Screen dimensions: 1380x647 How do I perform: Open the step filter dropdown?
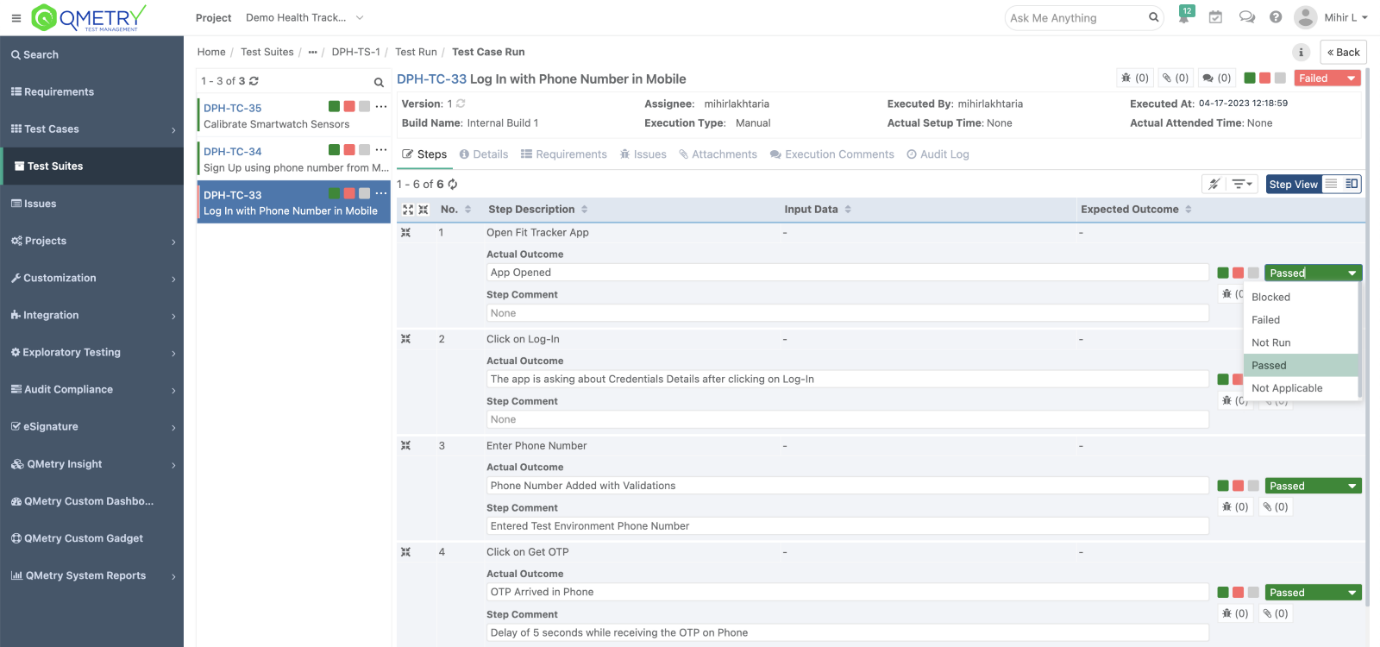tap(1243, 184)
